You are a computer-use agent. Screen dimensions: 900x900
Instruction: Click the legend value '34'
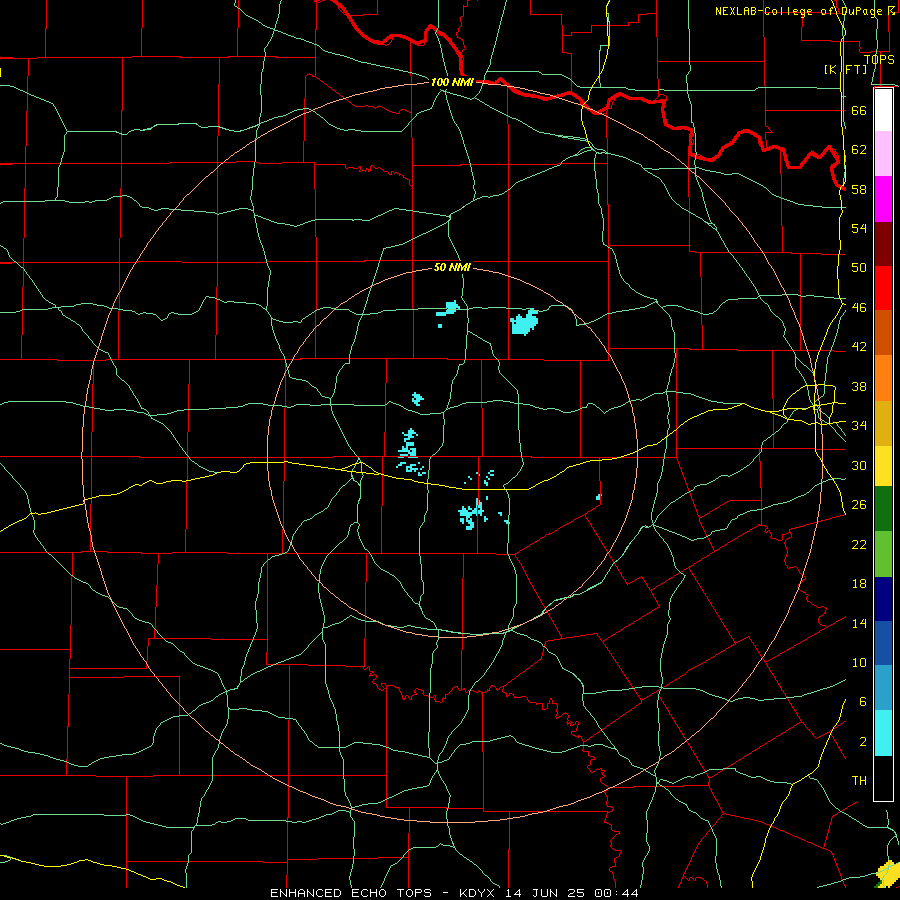(859, 426)
